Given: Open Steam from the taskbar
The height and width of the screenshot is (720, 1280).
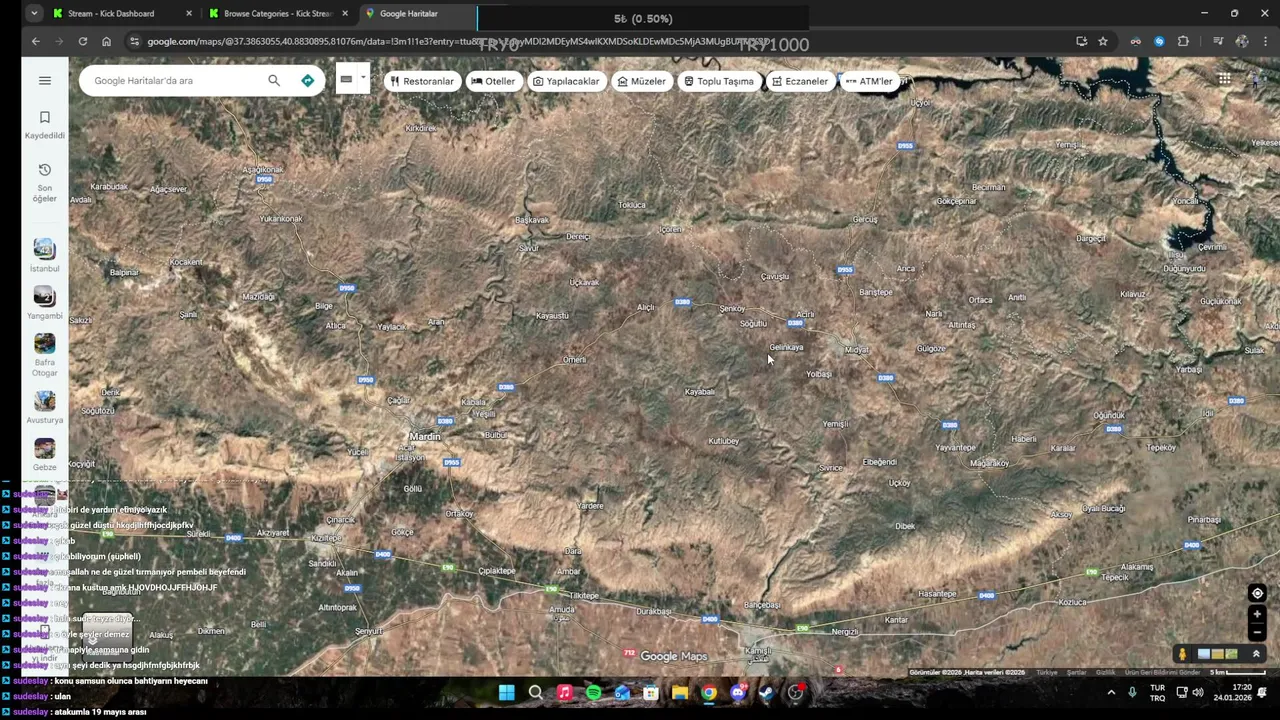Looking at the screenshot, I should click(x=766, y=692).
